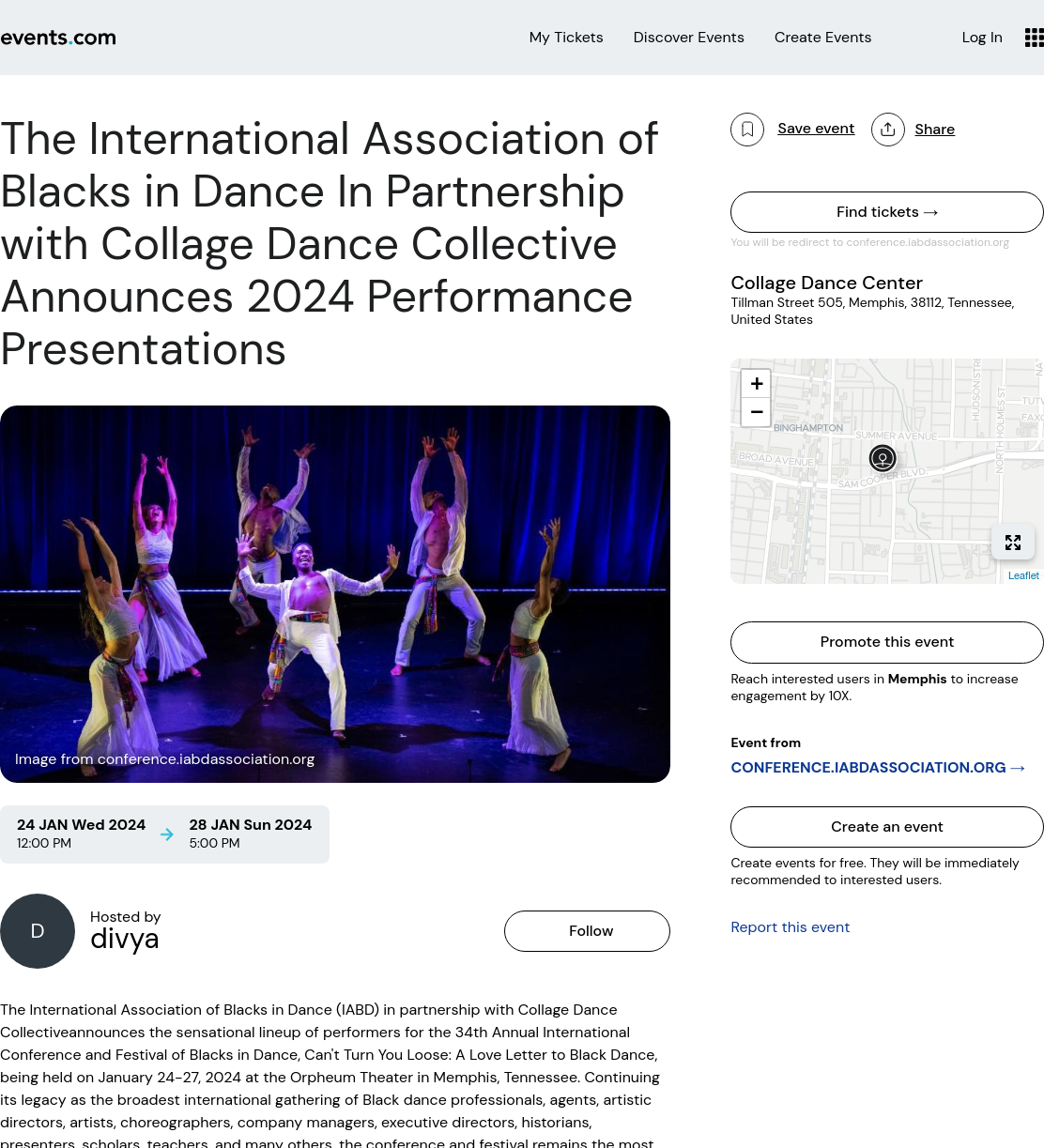The width and height of the screenshot is (1044, 1148).
Task: Click the redirect notice under Find tickets
Action: tap(869, 242)
